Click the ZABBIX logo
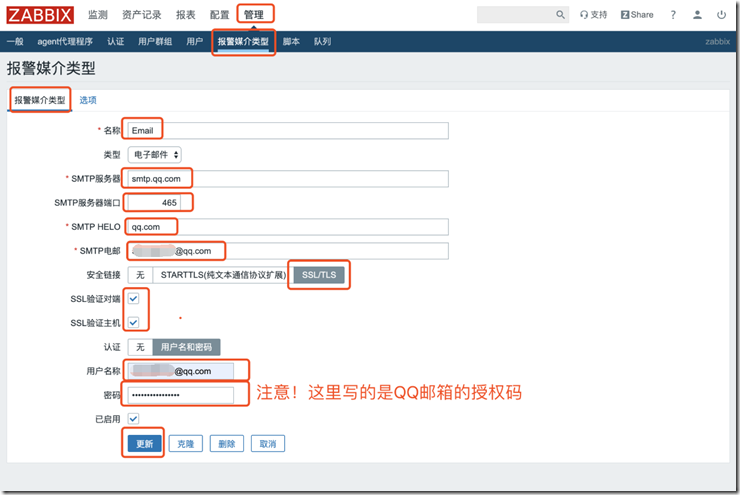Viewport: 740px width, 495px height. (40, 15)
